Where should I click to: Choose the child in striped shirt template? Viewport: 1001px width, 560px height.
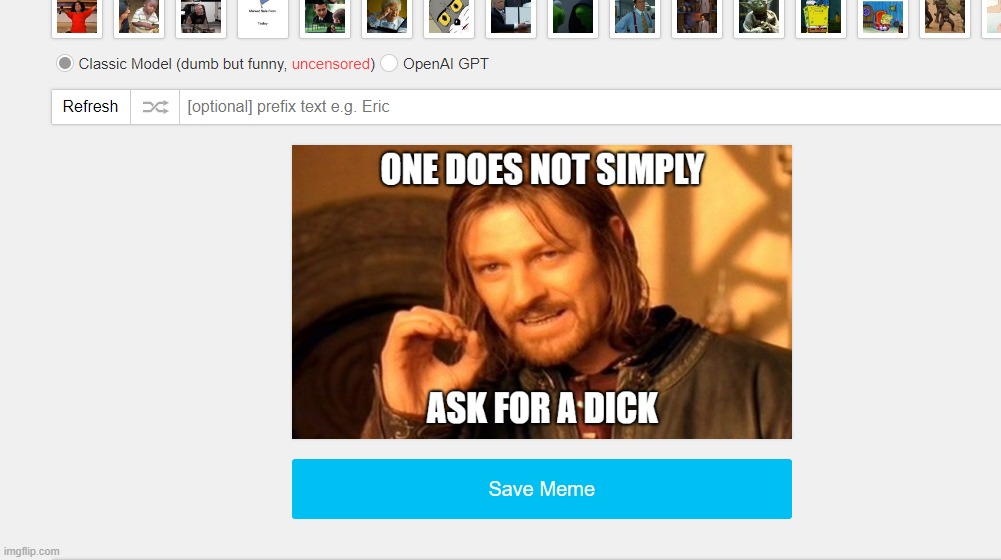(x=139, y=17)
